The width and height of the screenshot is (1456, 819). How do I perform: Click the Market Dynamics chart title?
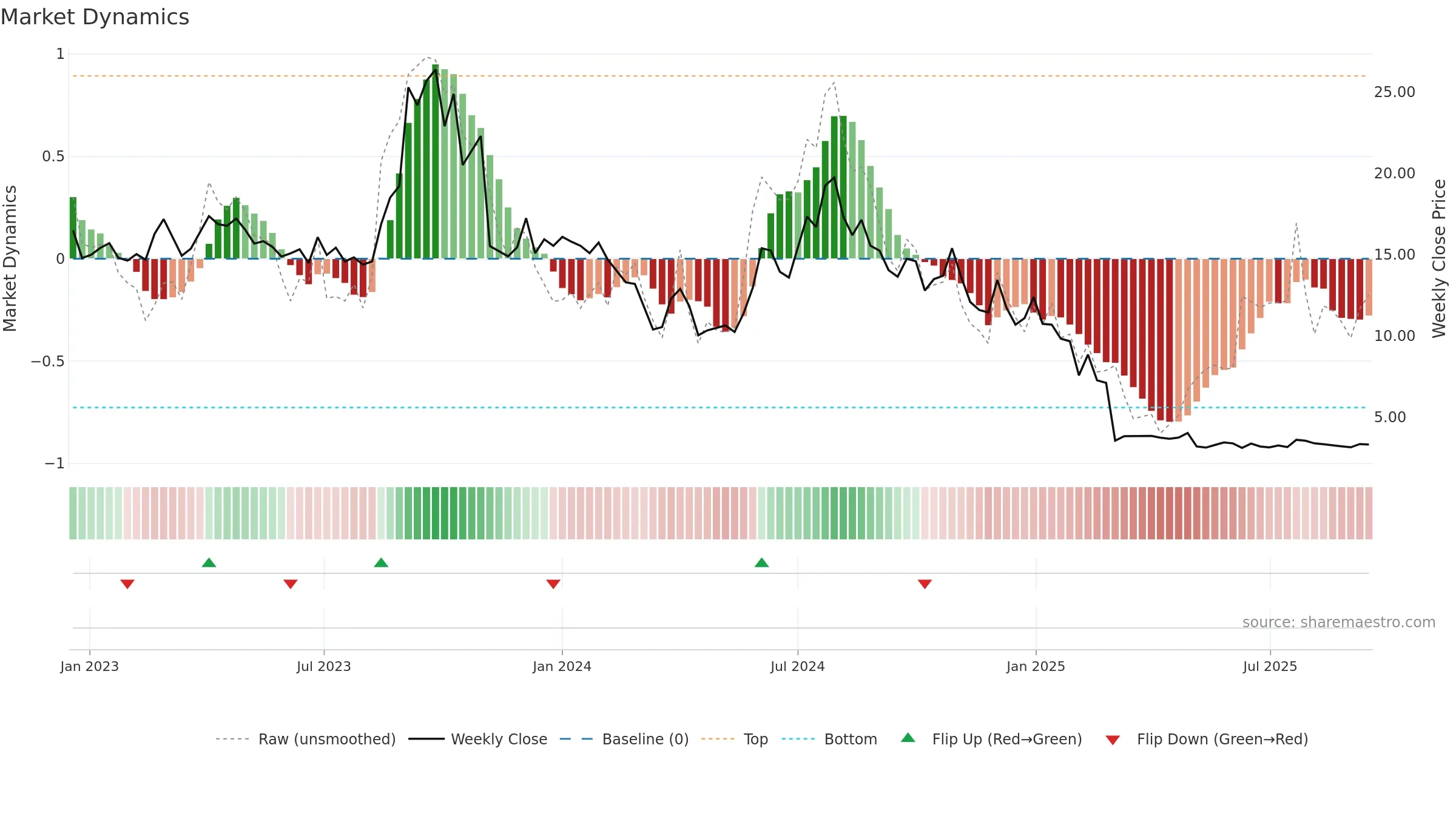(95, 17)
